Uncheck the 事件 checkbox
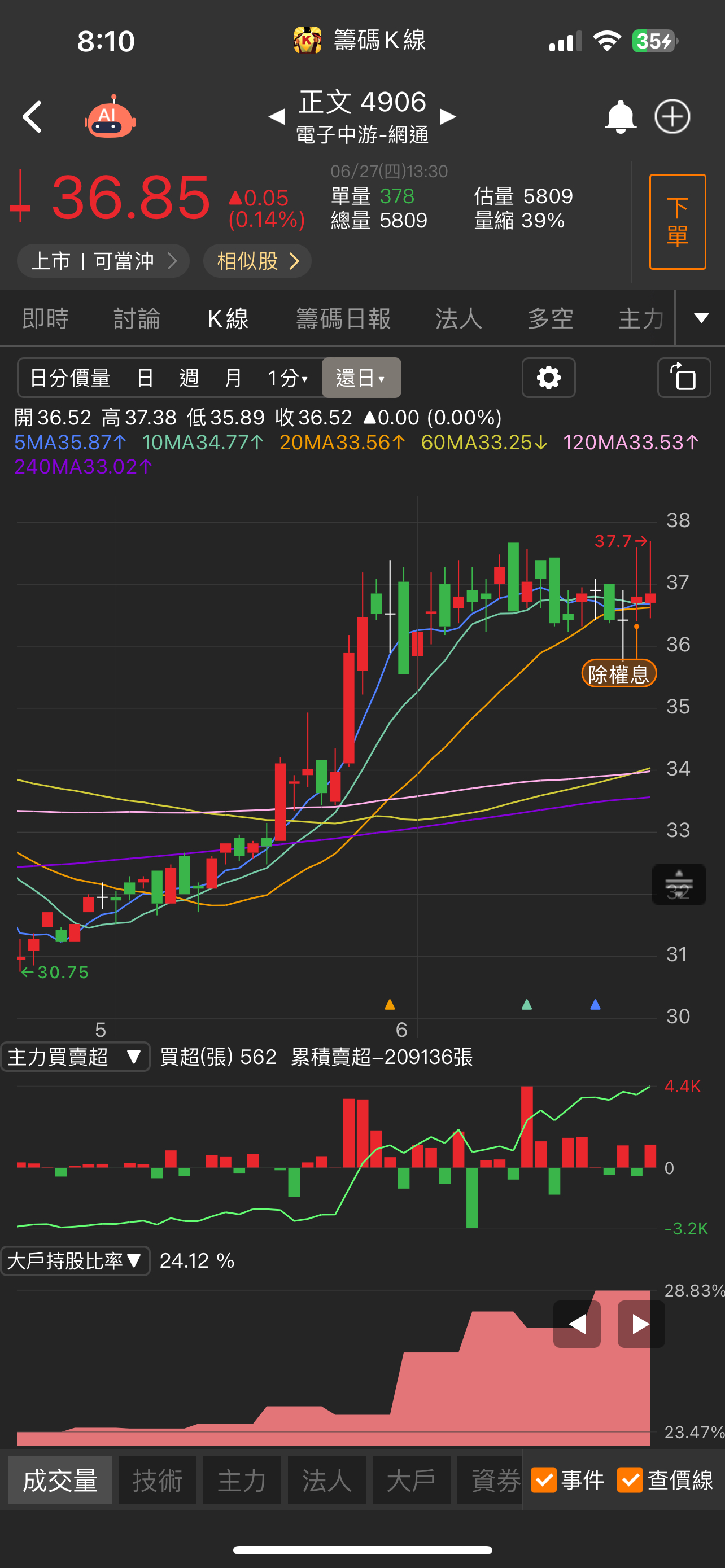Screen dimensions: 725x1568 pyautogui.click(x=544, y=1480)
